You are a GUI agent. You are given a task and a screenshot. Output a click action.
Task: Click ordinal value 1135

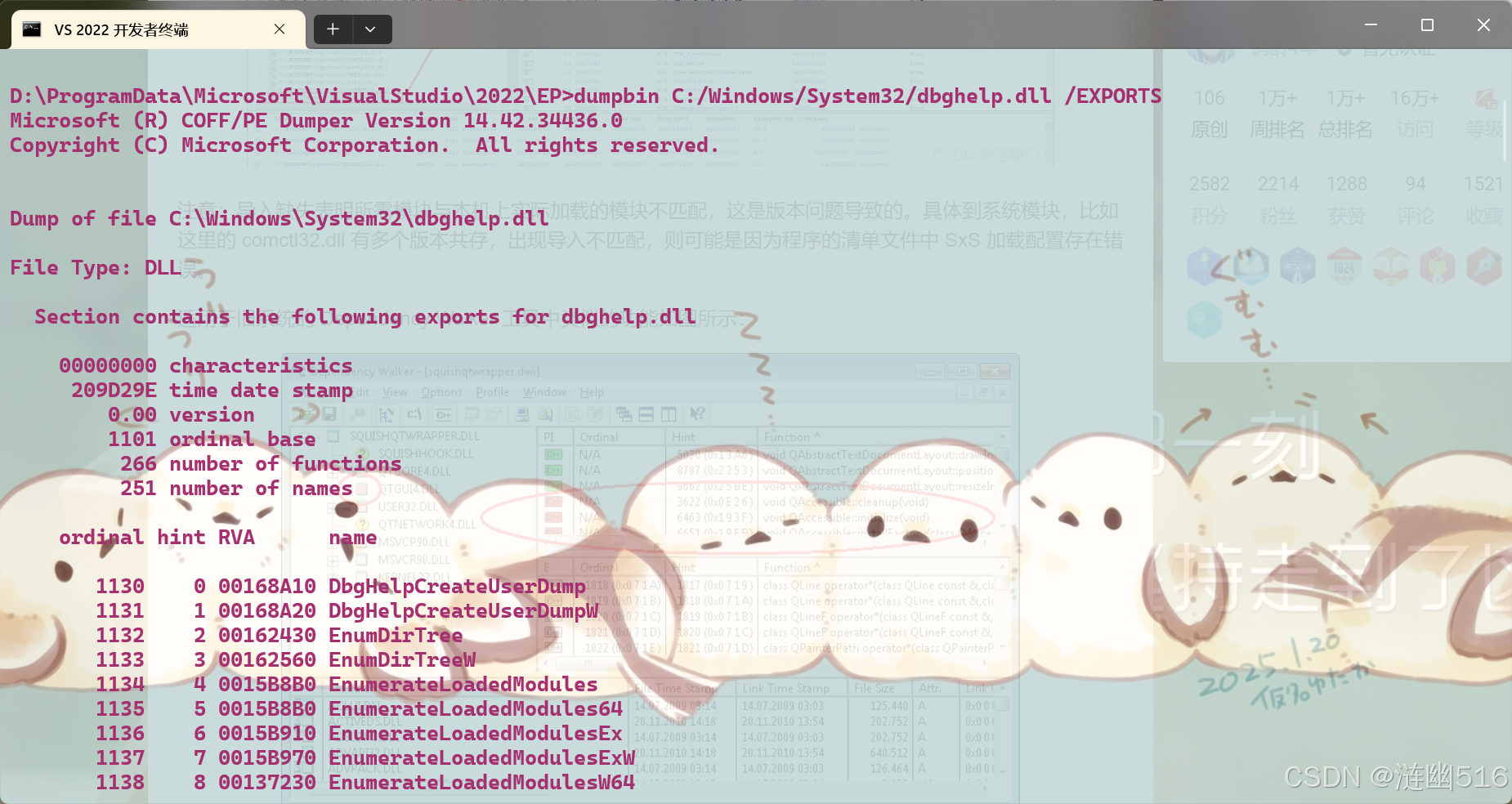tap(120, 709)
